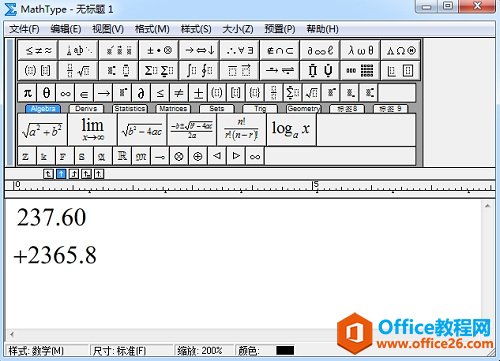Open the 格式(M) menu
The image size is (500, 361).
tap(152, 29)
